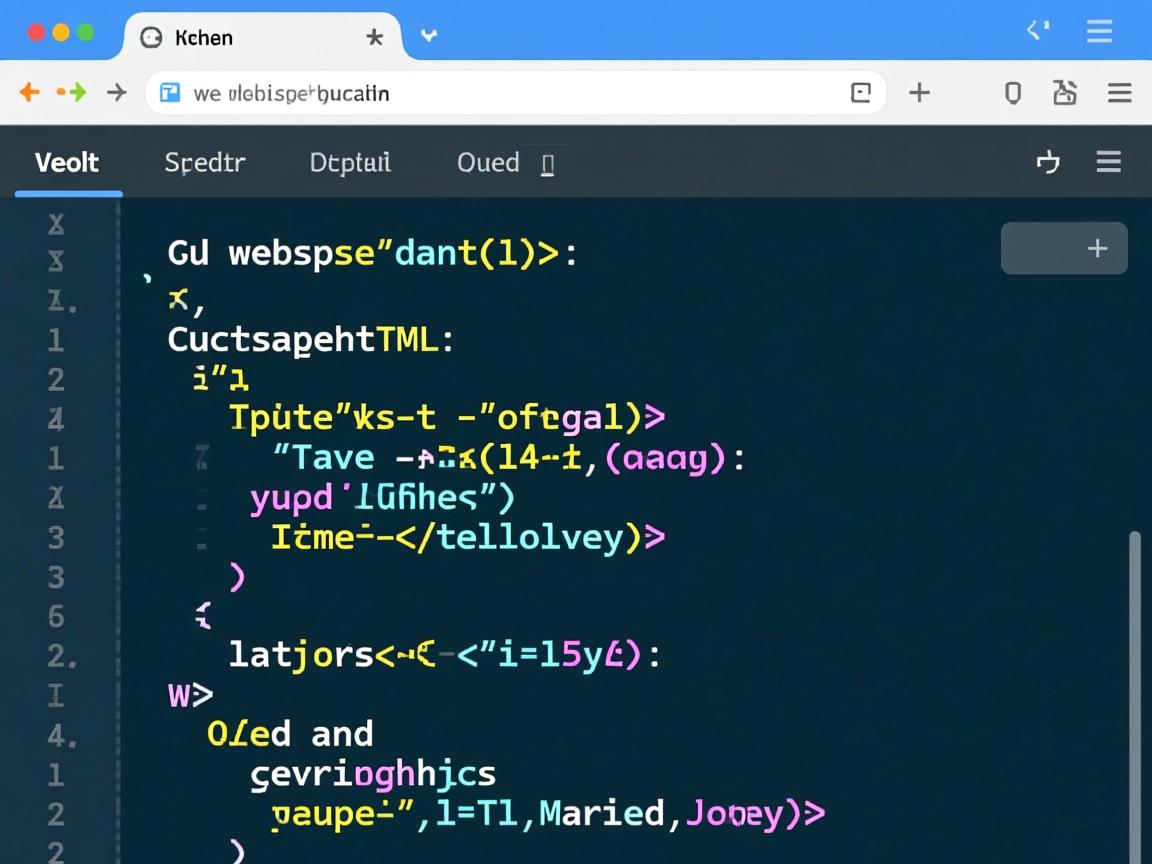Switch to the Veolt panel tab
Viewport: 1152px width, 864px height.
[x=67, y=162]
